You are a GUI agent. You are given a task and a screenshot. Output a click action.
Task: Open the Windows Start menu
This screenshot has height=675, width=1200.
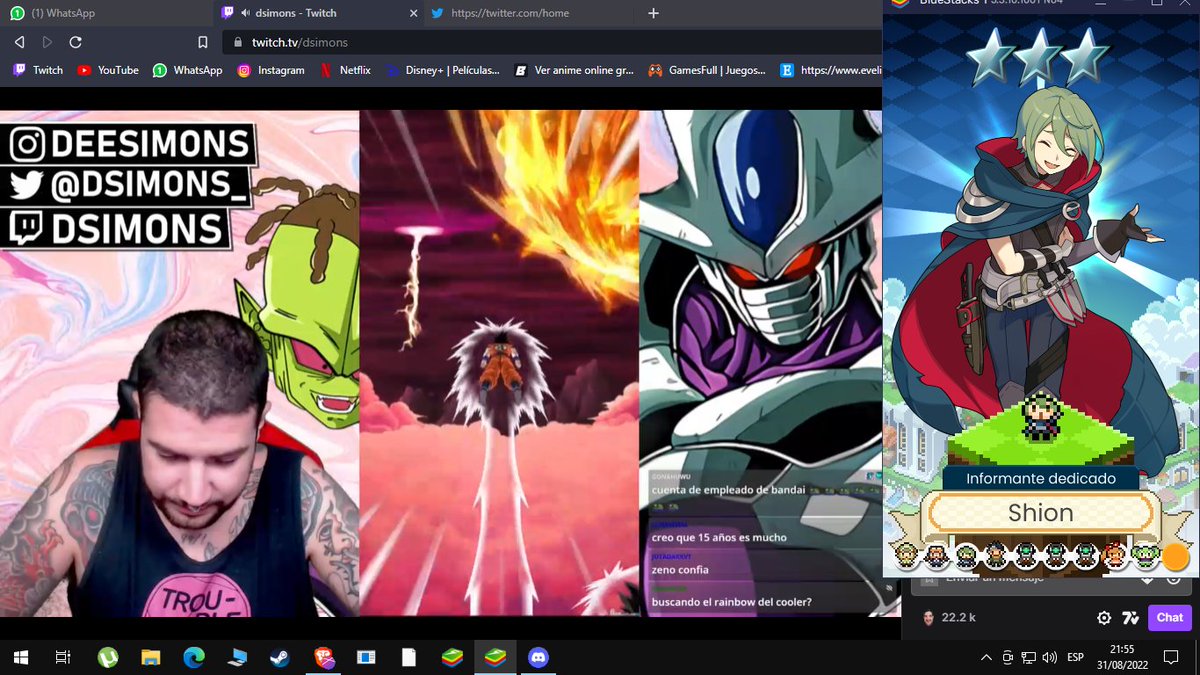(x=20, y=657)
